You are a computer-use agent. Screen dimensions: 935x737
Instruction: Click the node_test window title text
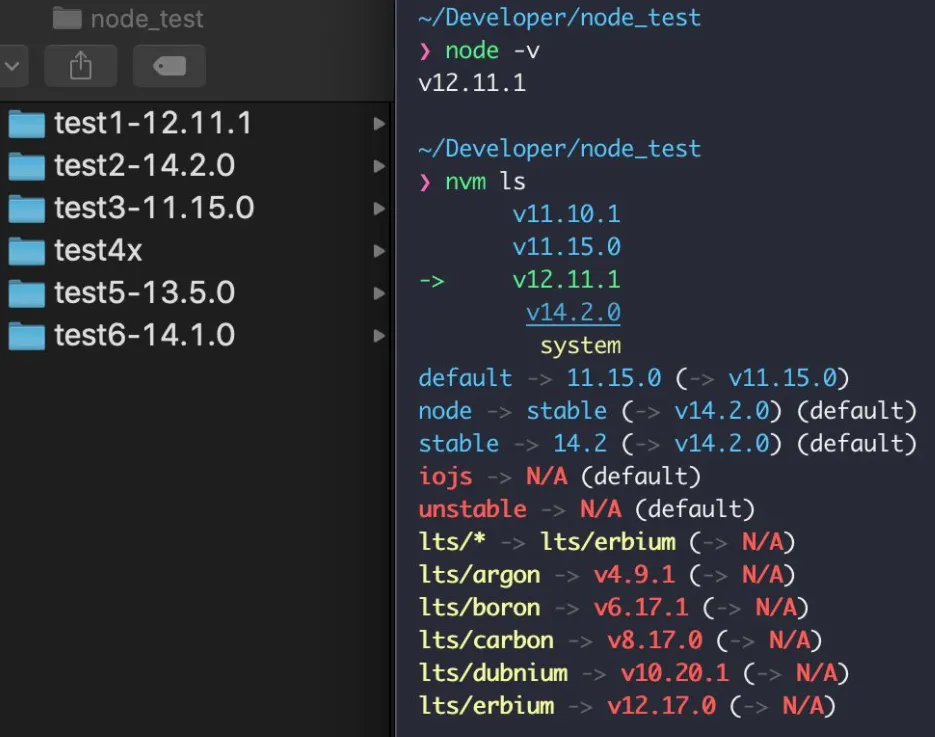point(147,19)
